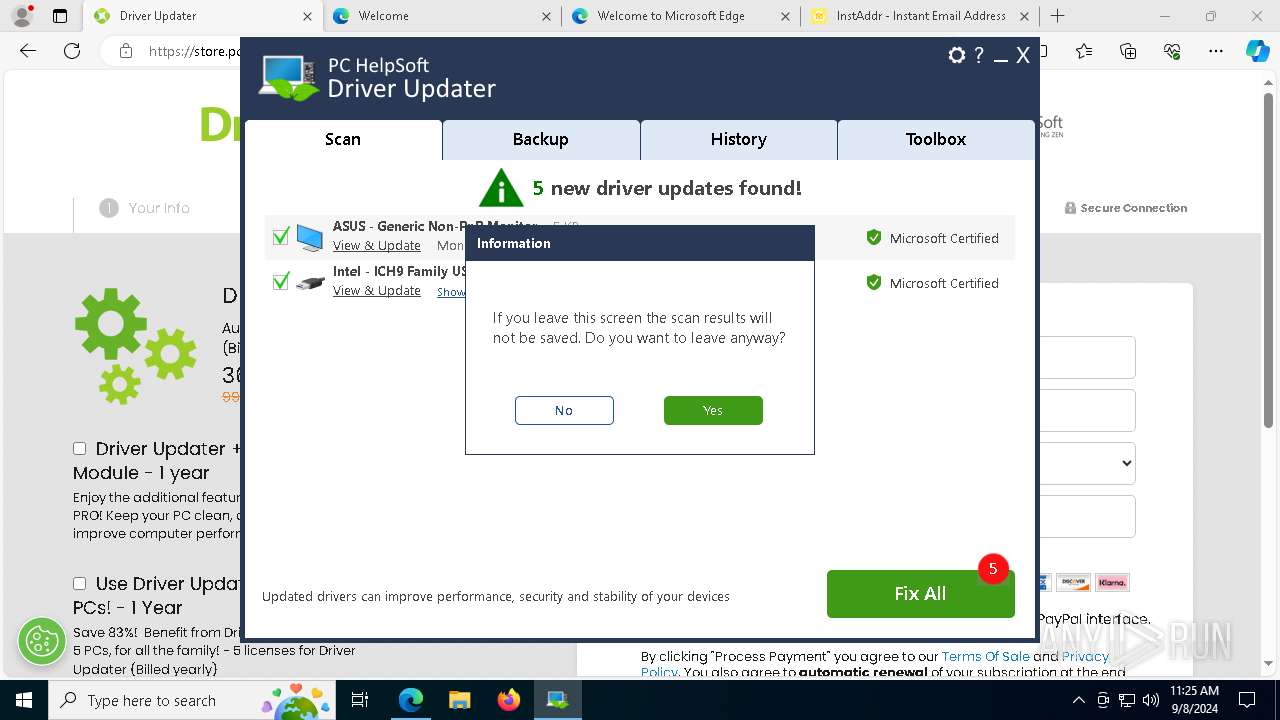Uncheck the Intel ICH9 driver
Image resolution: width=1280 pixels, height=720 pixels.
tap(281, 282)
